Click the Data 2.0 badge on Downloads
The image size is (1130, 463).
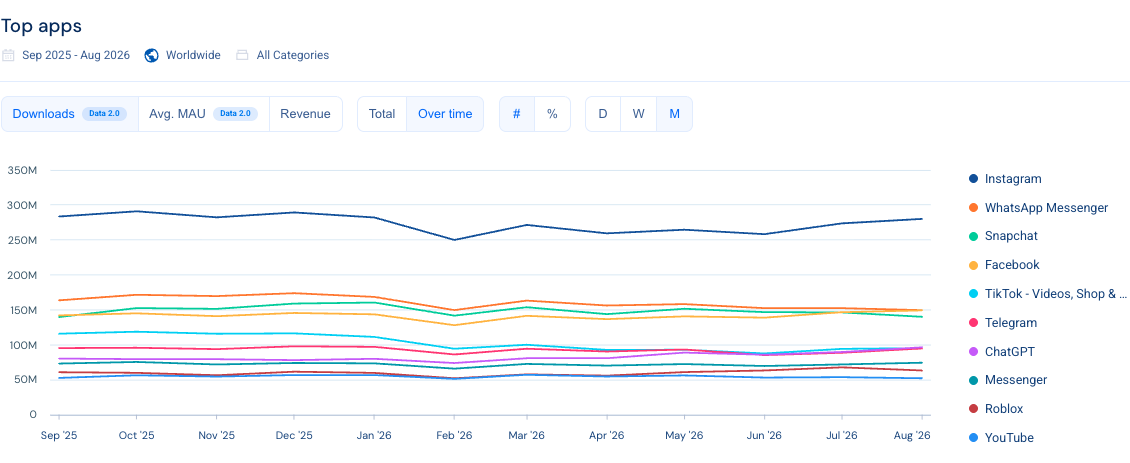point(104,114)
